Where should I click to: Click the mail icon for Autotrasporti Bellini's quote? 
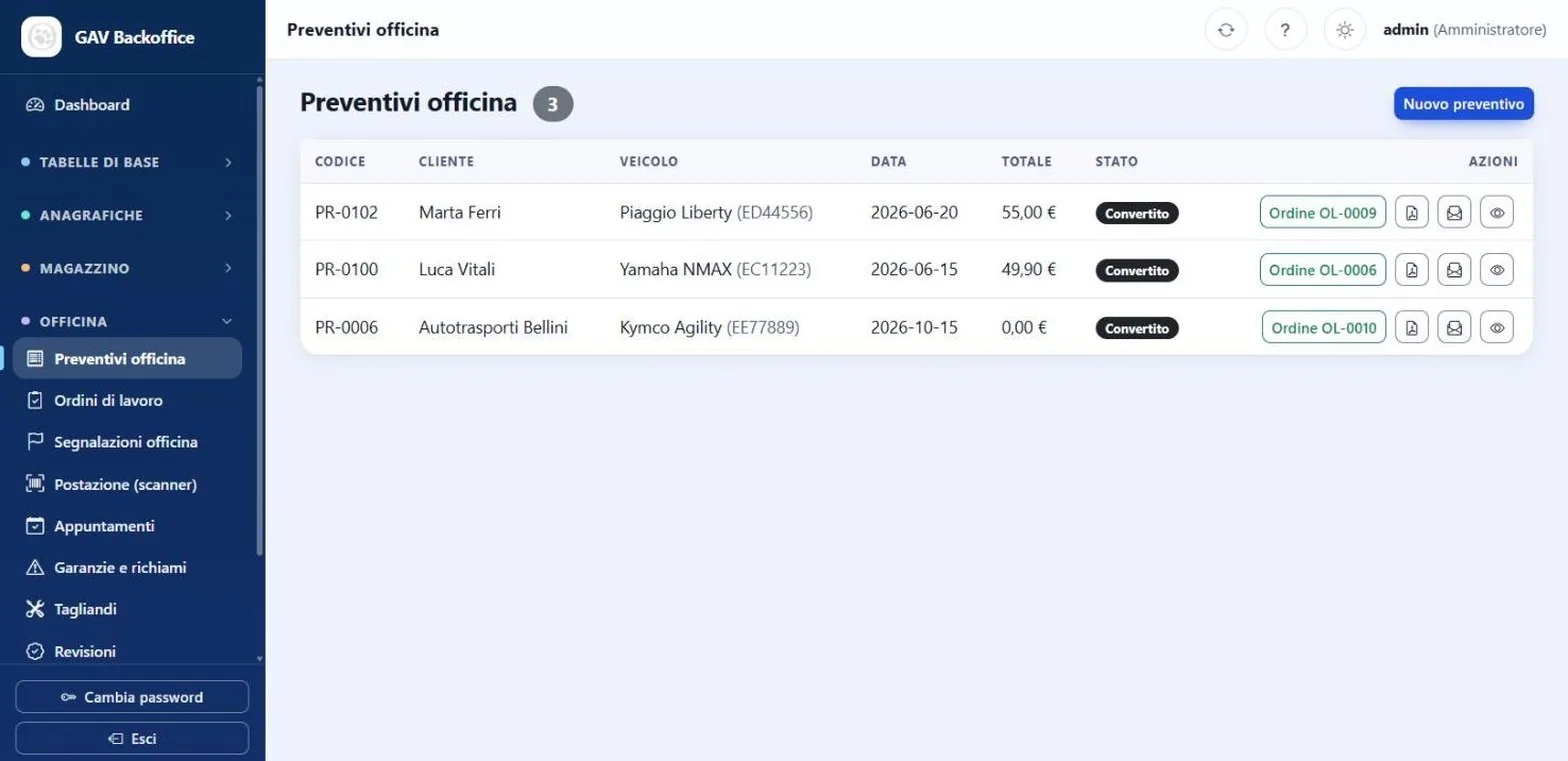click(x=1454, y=327)
